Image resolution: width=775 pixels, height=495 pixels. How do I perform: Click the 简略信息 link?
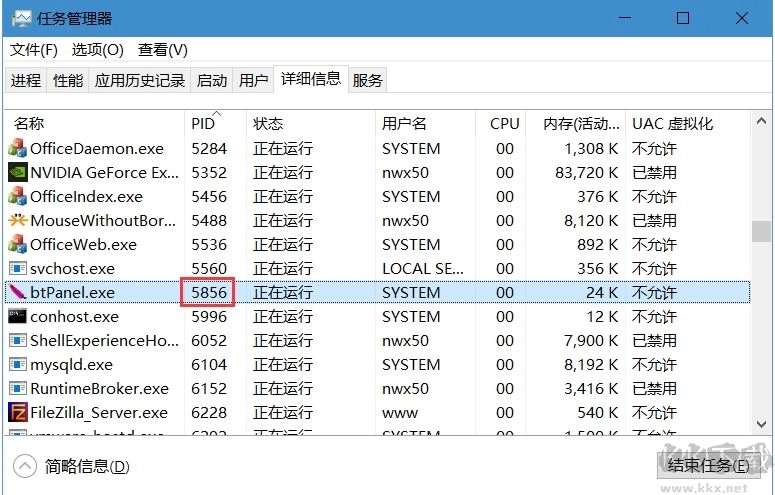click(x=87, y=466)
